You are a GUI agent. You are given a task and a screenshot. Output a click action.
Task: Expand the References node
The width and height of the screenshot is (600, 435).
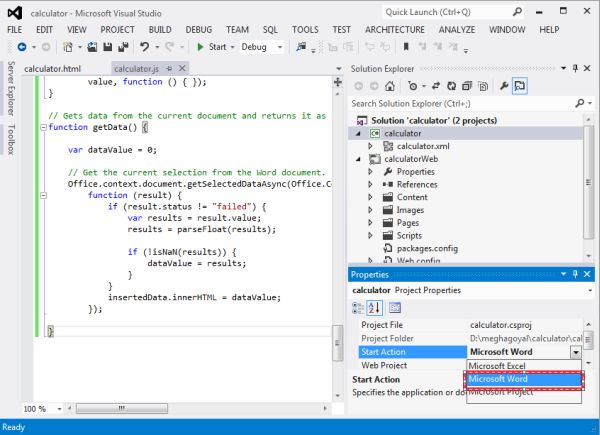click(372, 184)
